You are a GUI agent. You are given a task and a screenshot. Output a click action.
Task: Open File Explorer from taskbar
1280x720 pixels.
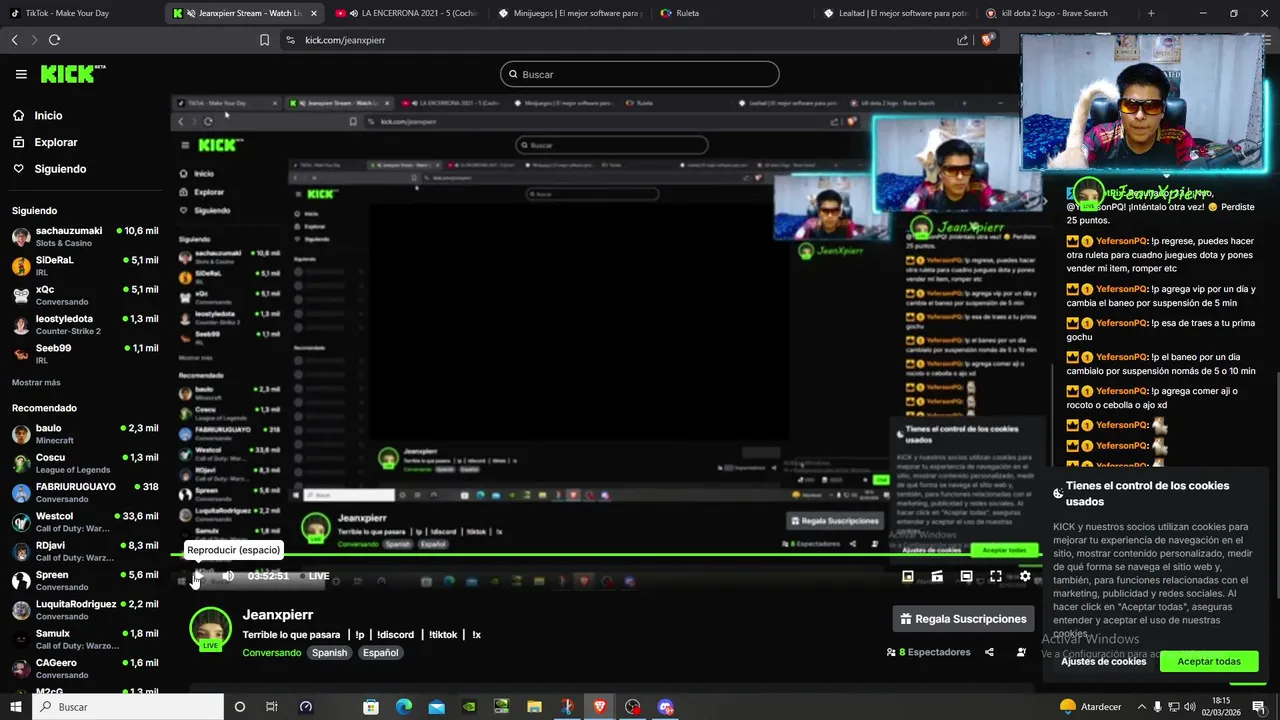(x=534, y=707)
